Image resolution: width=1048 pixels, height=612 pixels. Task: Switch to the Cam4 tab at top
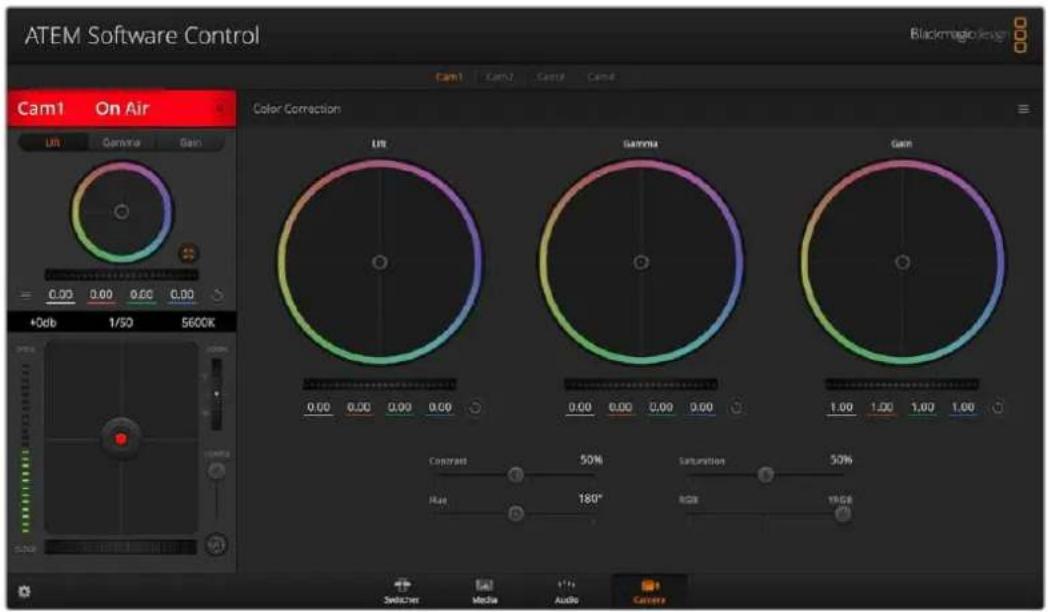(600, 77)
